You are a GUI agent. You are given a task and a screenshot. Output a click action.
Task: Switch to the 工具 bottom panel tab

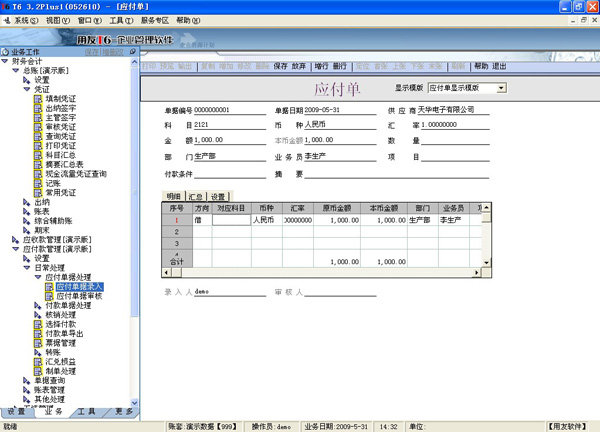point(86,412)
